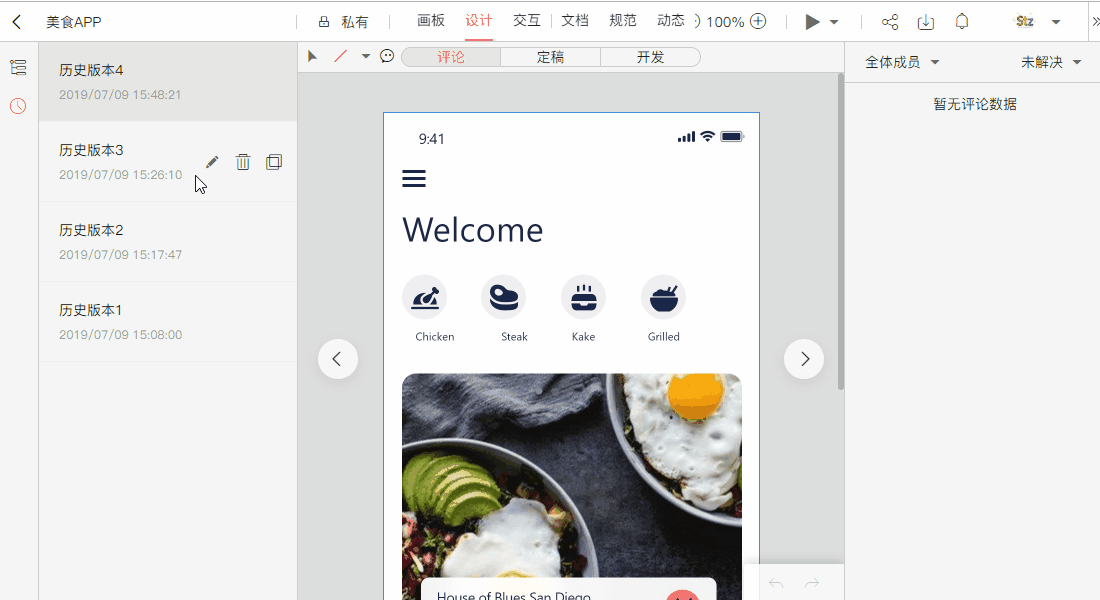Screen dimensions: 1100x600
Task: Open the 动态 tab
Action: pos(671,21)
